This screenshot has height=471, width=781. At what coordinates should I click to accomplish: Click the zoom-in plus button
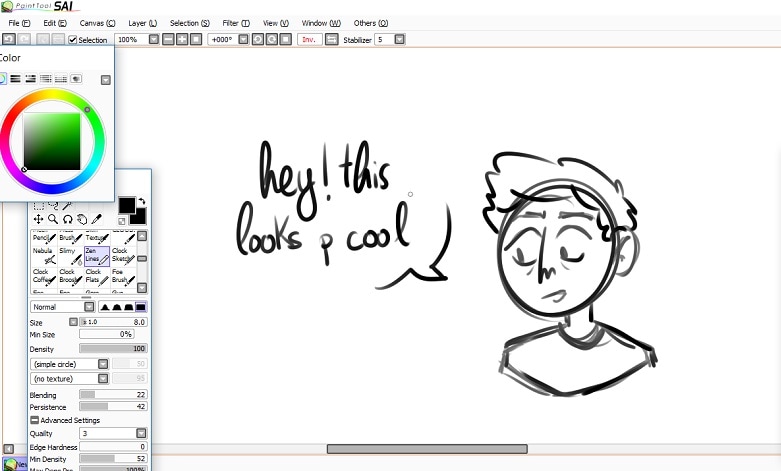click(182, 39)
